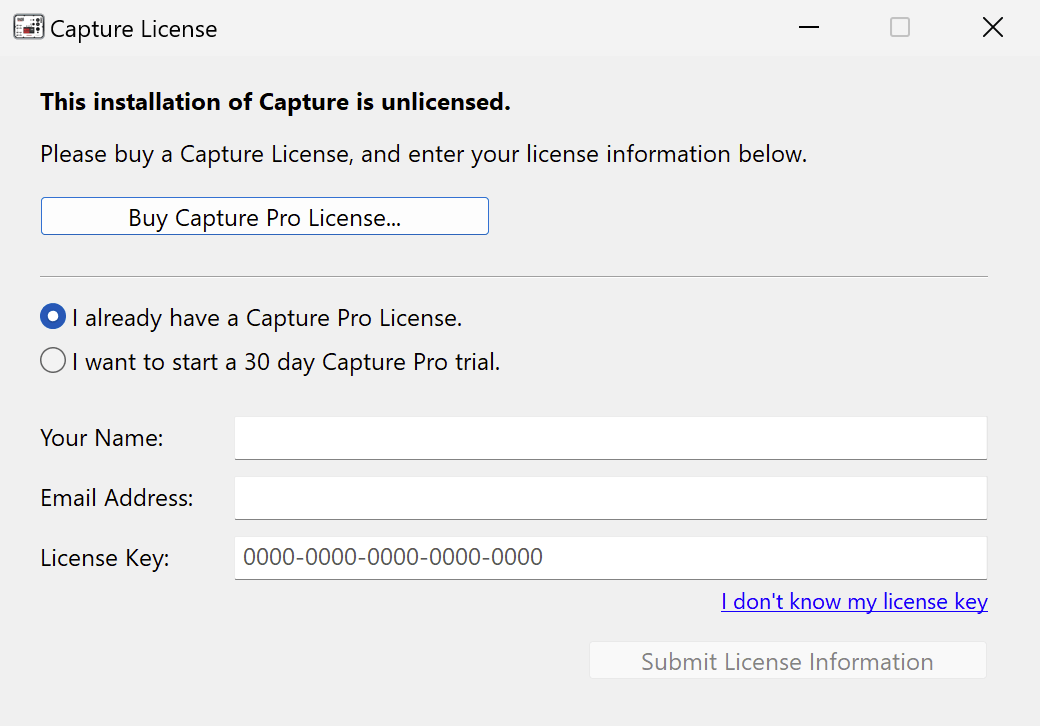Viewport: 1040px width, 726px height.
Task: Select the License Key text box
Action: tap(611, 558)
